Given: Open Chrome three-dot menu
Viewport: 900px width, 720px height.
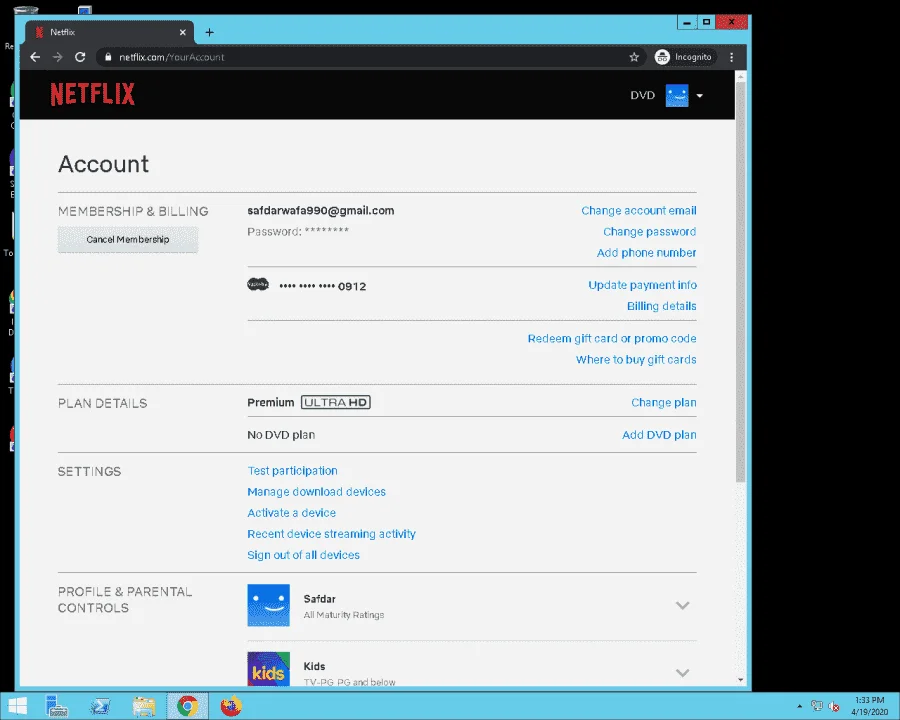Looking at the screenshot, I should (x=731, y=57).
